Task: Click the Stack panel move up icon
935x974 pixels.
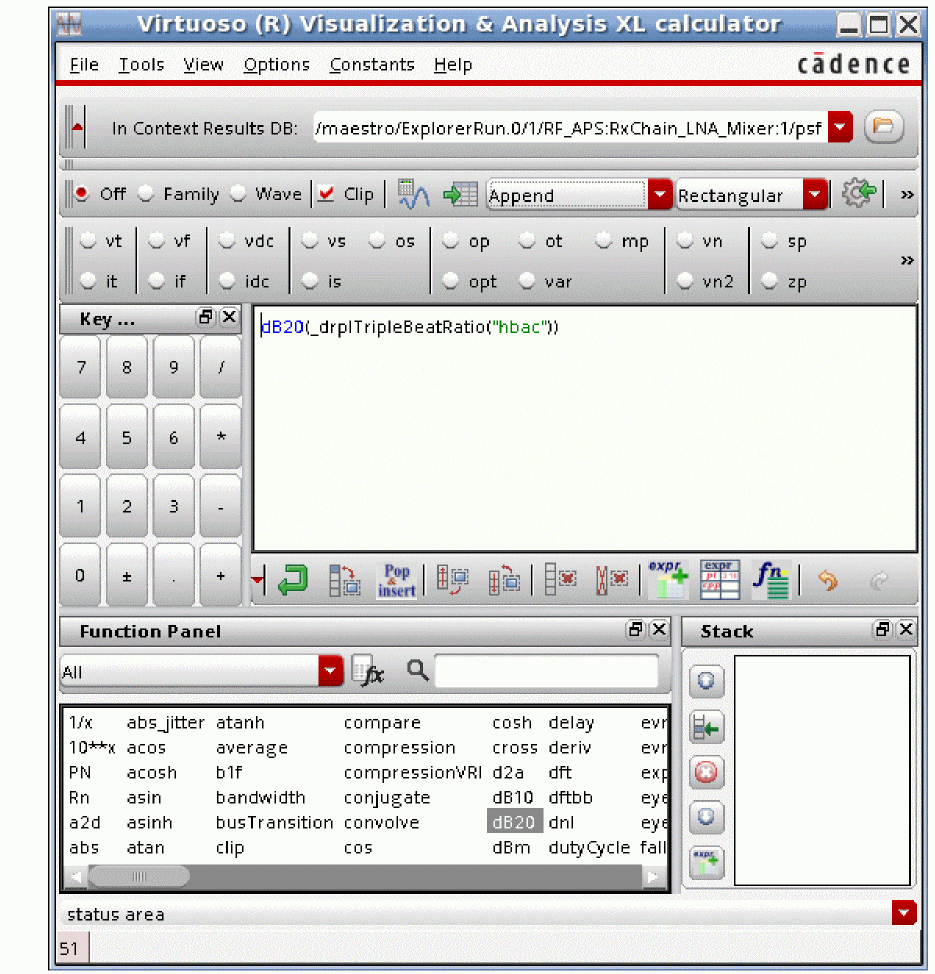Action: [x=706, y=681]
